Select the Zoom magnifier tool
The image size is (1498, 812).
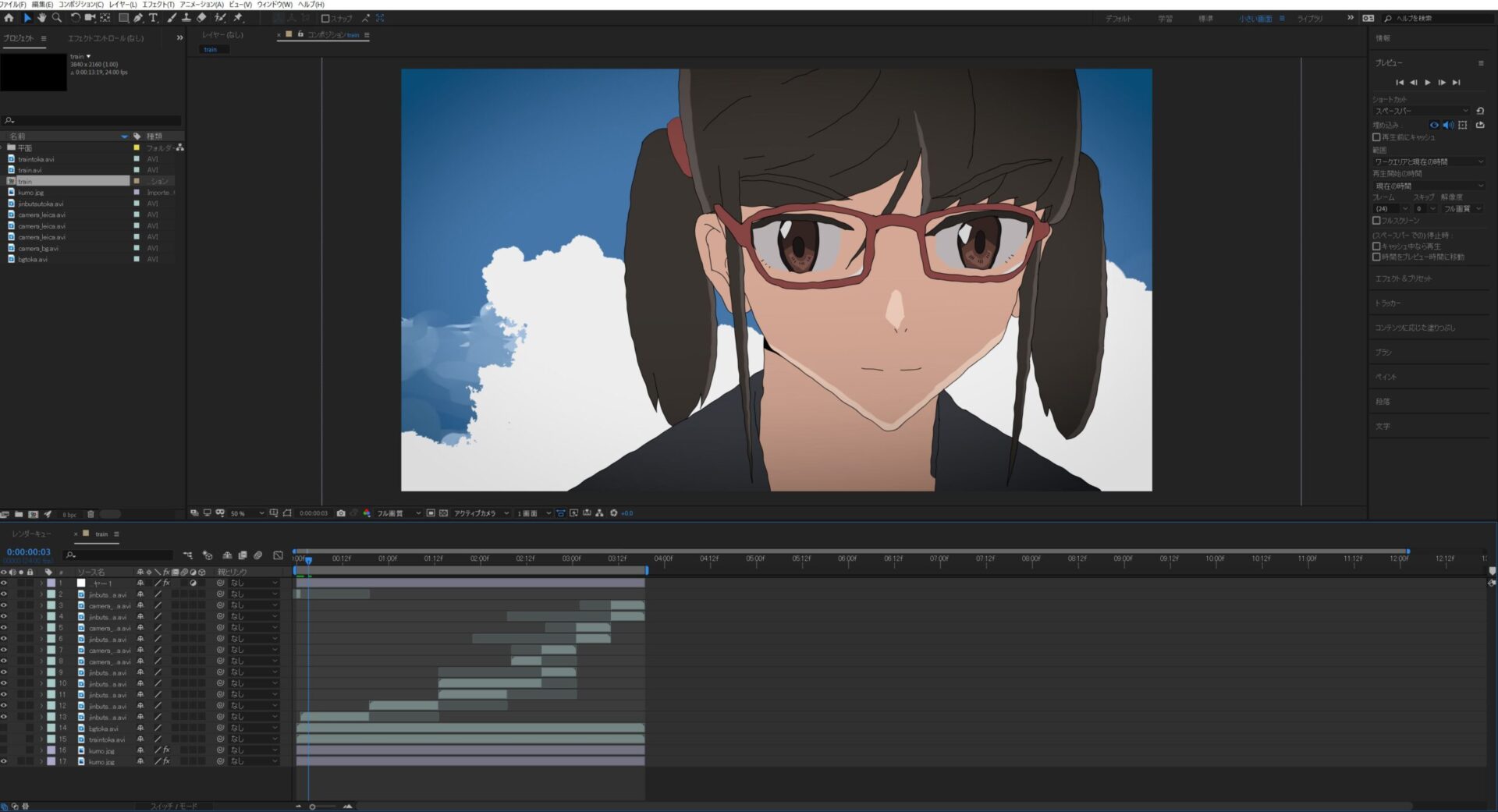pyautogui.click(x=57, y=18)
